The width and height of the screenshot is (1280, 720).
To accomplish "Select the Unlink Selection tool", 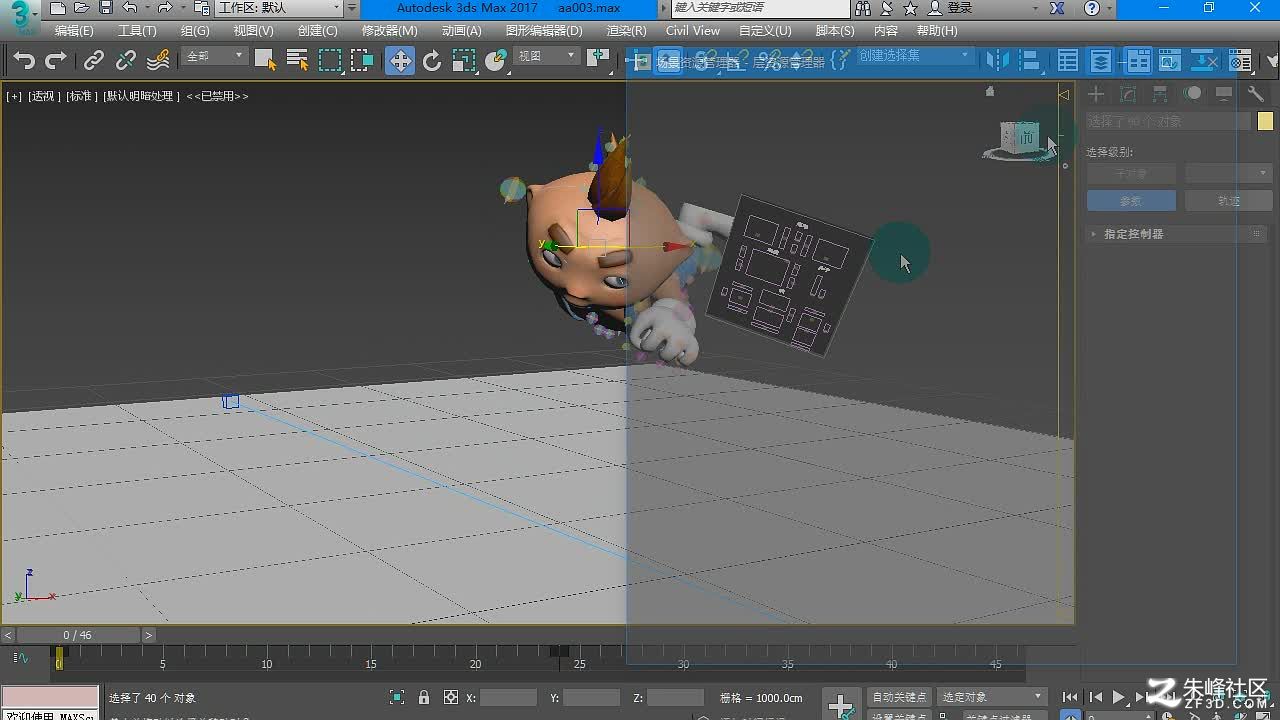I will click(126, 61).
